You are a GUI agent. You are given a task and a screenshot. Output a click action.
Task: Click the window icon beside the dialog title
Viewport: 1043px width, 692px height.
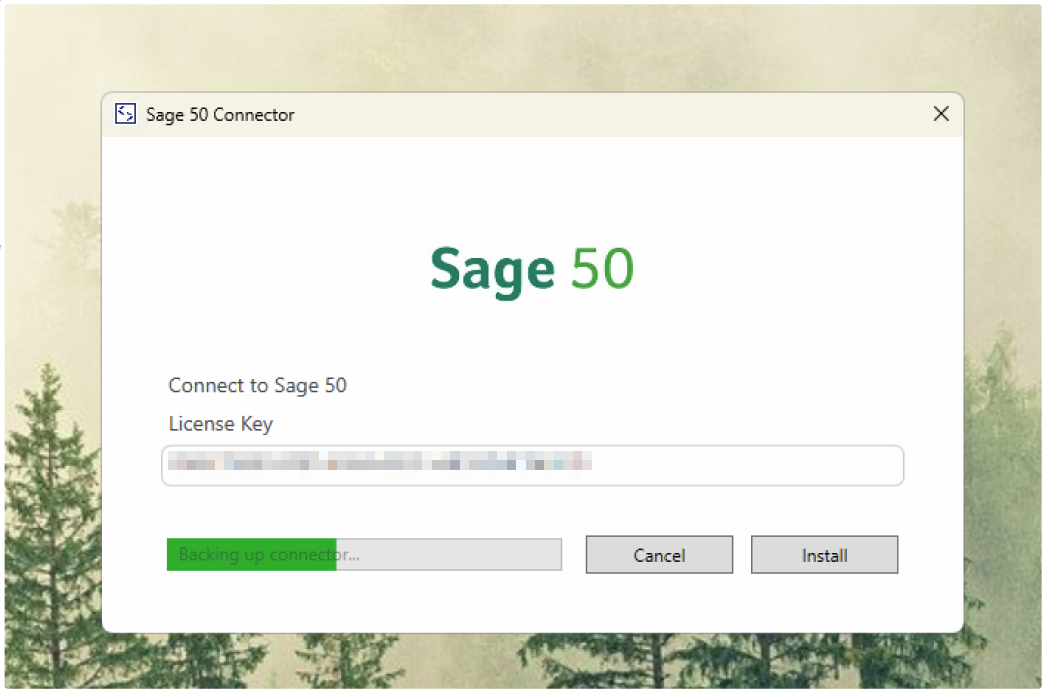(125, 114)
